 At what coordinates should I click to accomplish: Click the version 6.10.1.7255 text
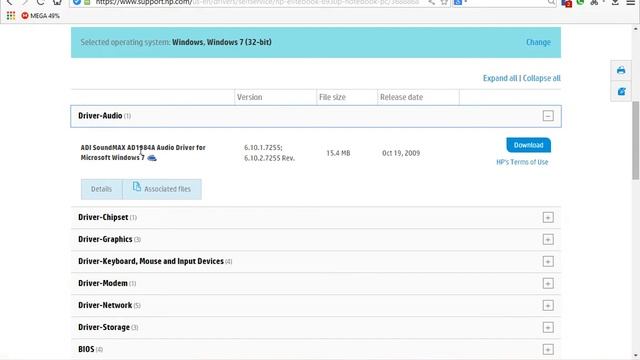click(263, 147)
